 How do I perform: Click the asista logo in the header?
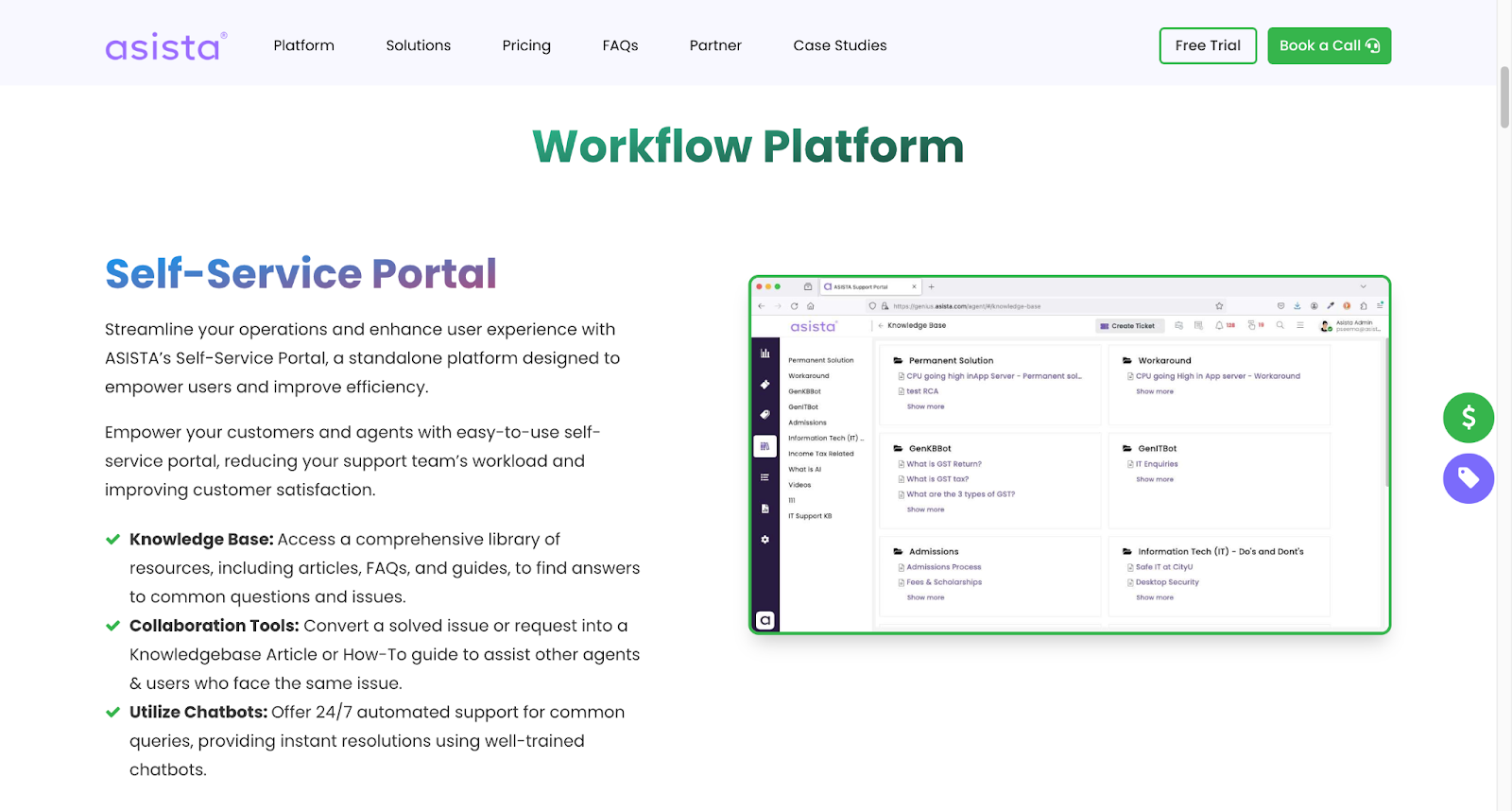166,46
